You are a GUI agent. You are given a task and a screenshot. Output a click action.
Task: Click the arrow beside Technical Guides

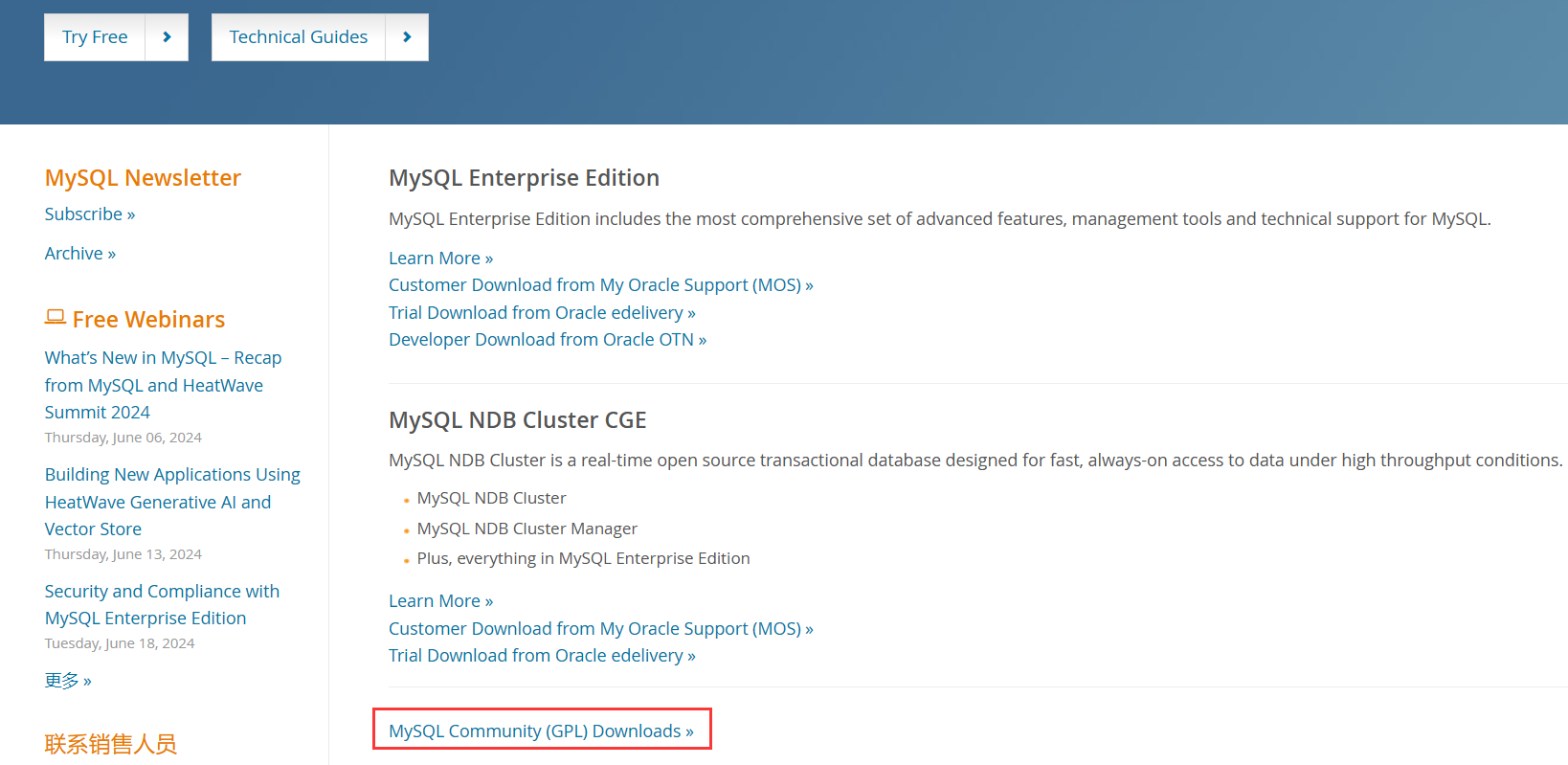click(407, 37)
